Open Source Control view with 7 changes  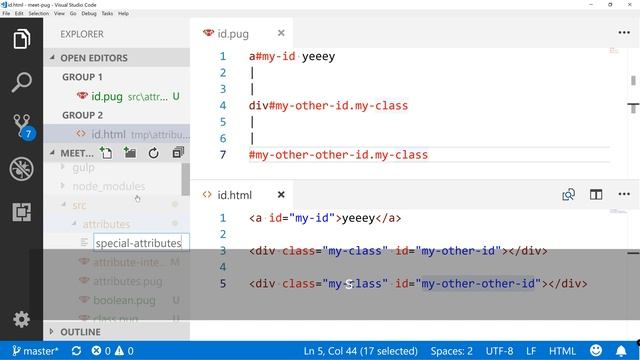[22, 126]
